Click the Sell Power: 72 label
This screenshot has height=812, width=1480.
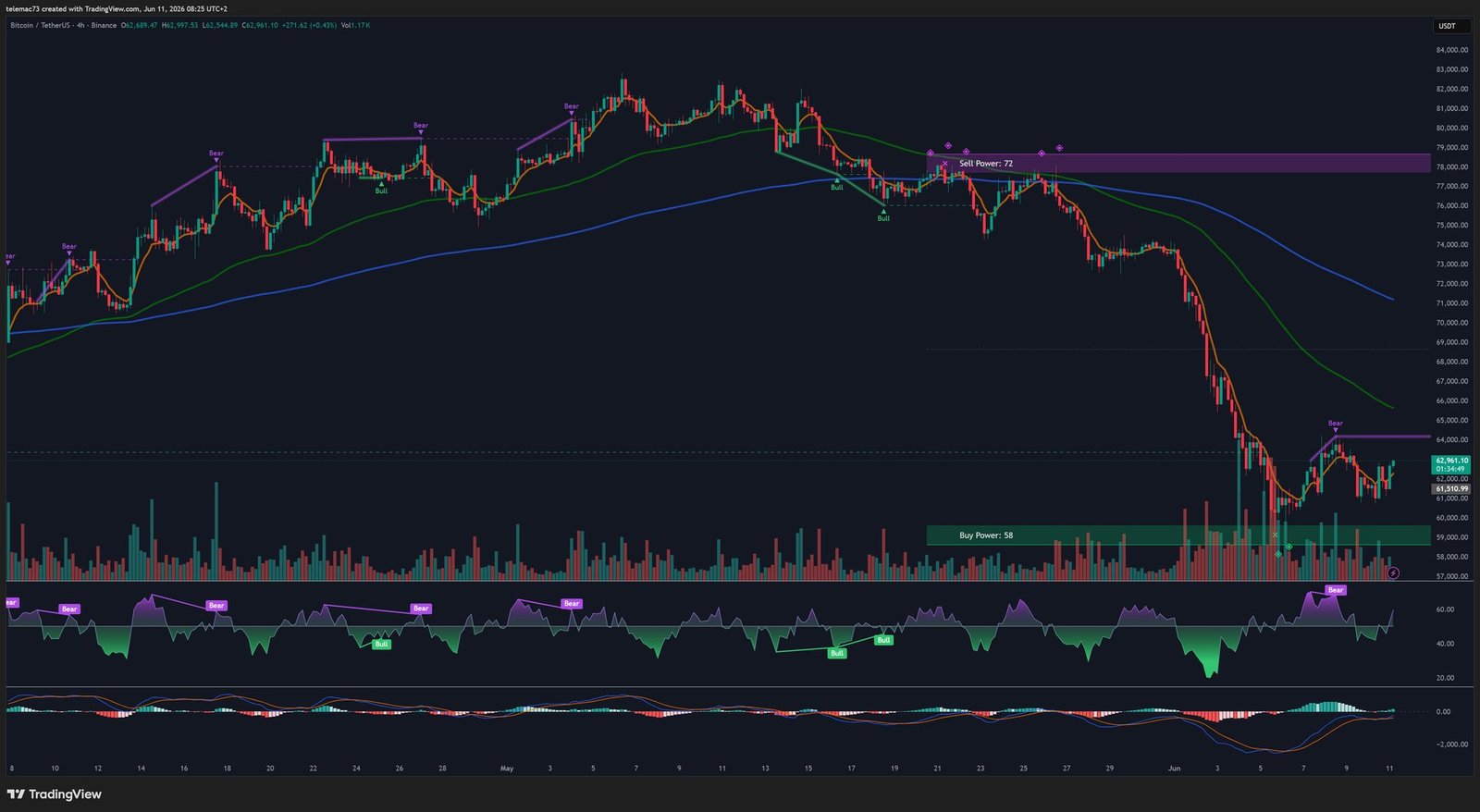click(x=985, y=164)
